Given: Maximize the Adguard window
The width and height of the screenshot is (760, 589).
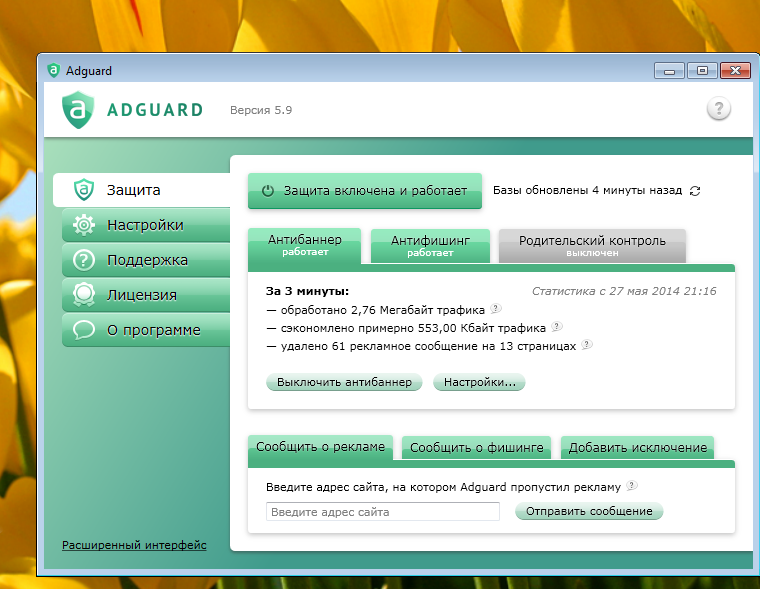Looking at the screenshot, I should pos(702,71).
